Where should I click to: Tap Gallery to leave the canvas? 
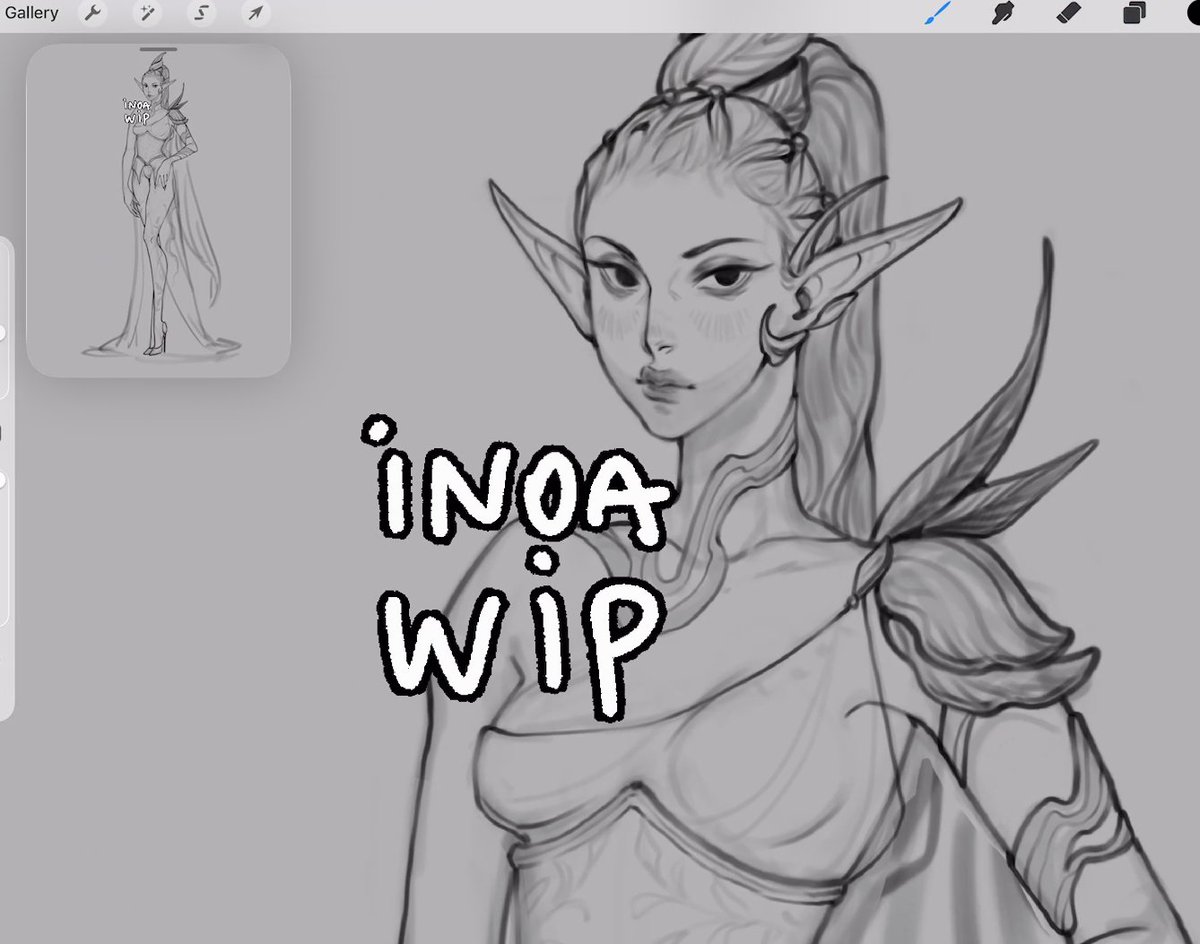pyautogui.click(x=32, y=13)
